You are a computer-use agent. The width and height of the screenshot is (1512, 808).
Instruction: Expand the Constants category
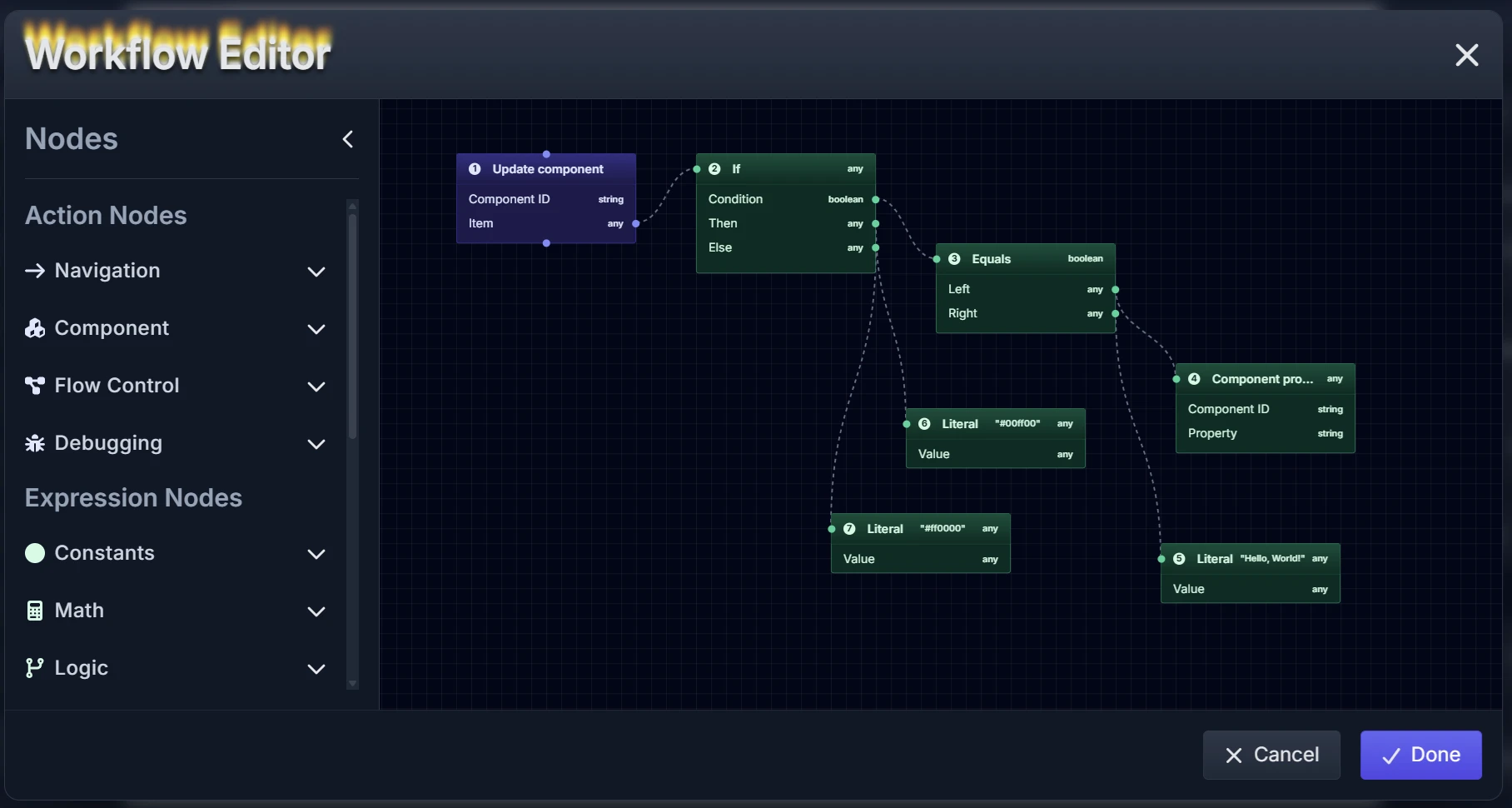[x=316, y=554]
